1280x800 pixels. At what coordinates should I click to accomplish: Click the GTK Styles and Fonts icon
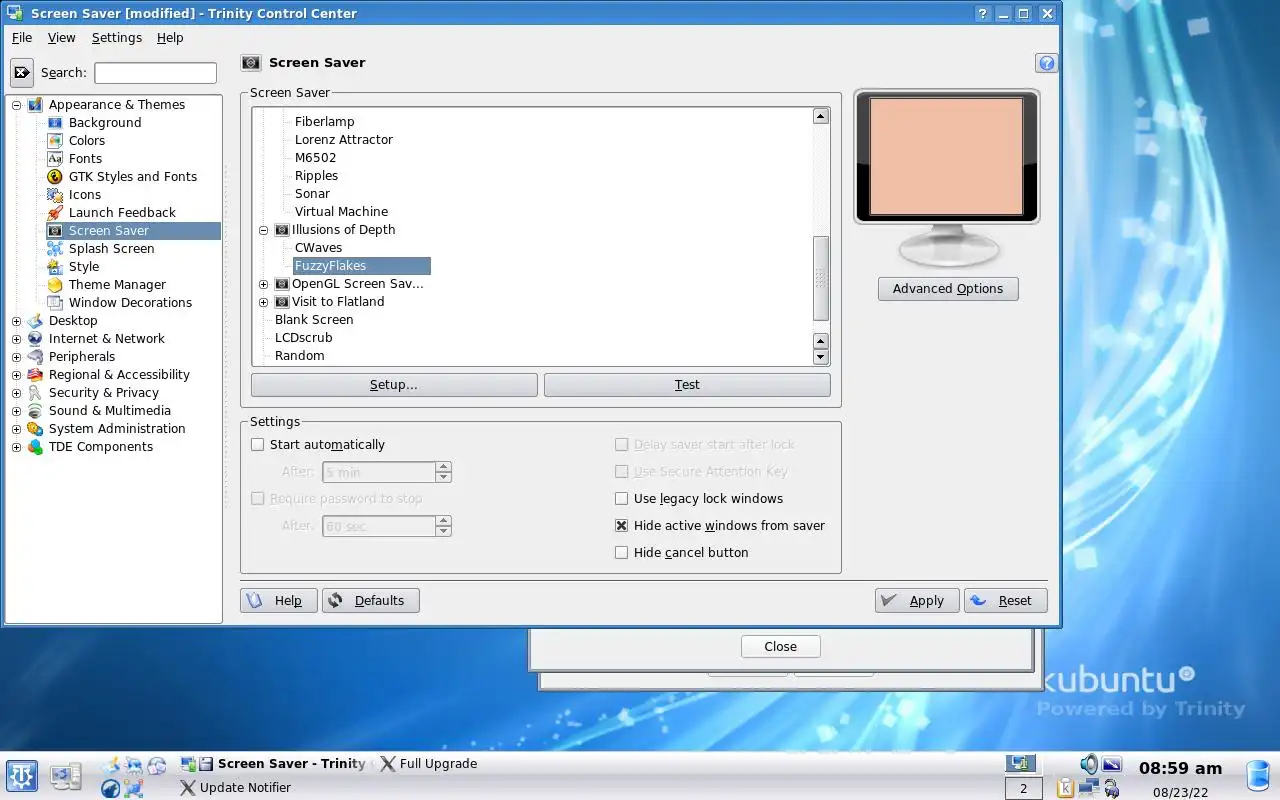point(55,177)
